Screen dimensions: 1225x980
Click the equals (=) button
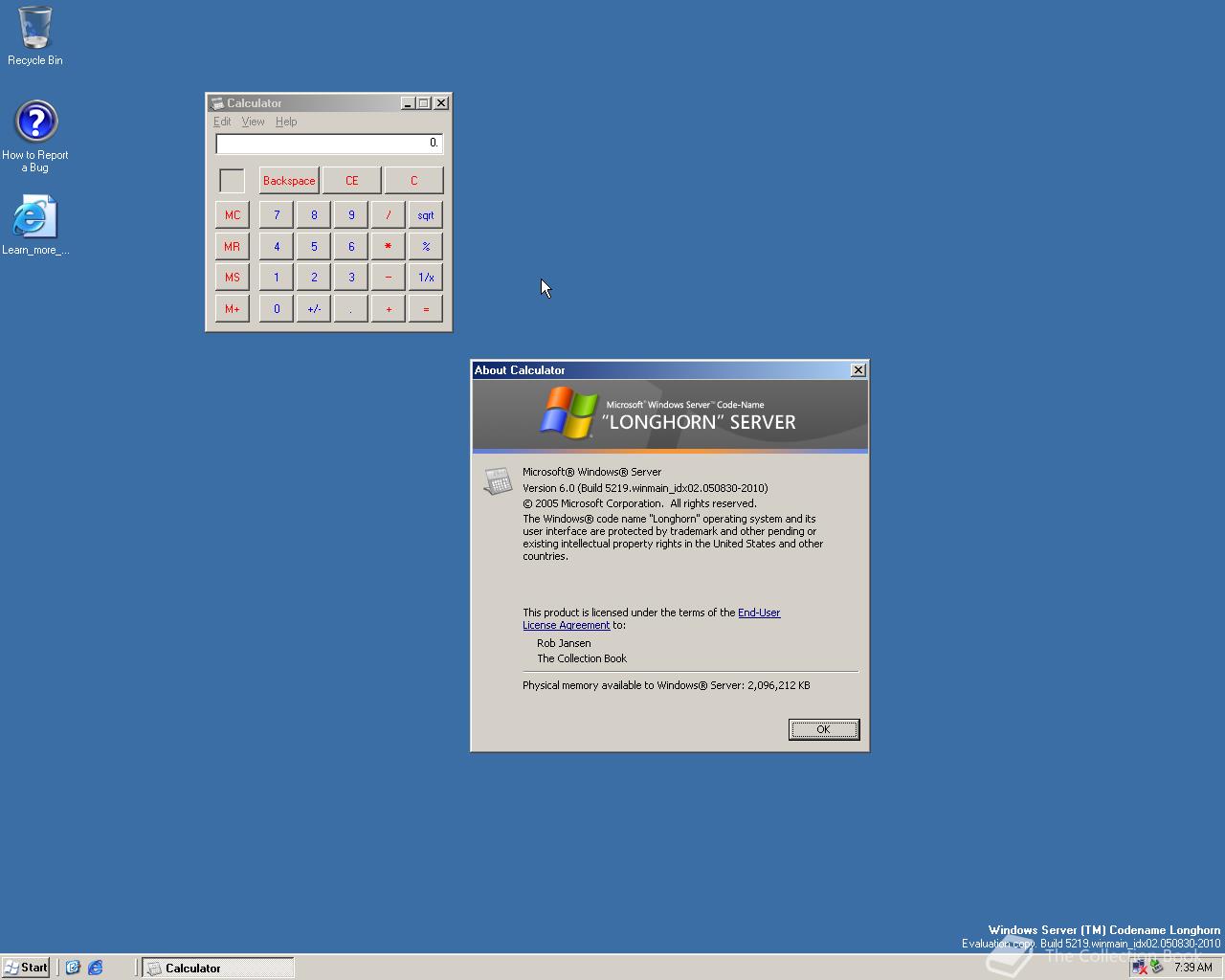click(426, 309)
